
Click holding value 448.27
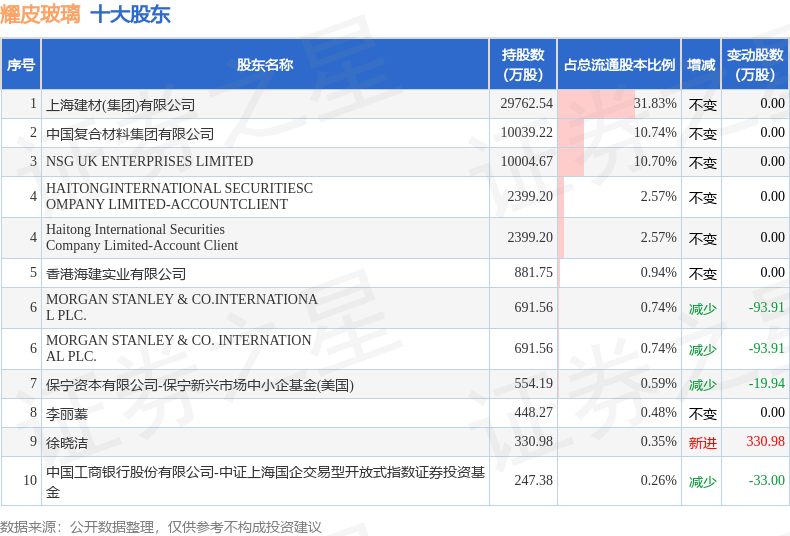click(x=534, y=413)
